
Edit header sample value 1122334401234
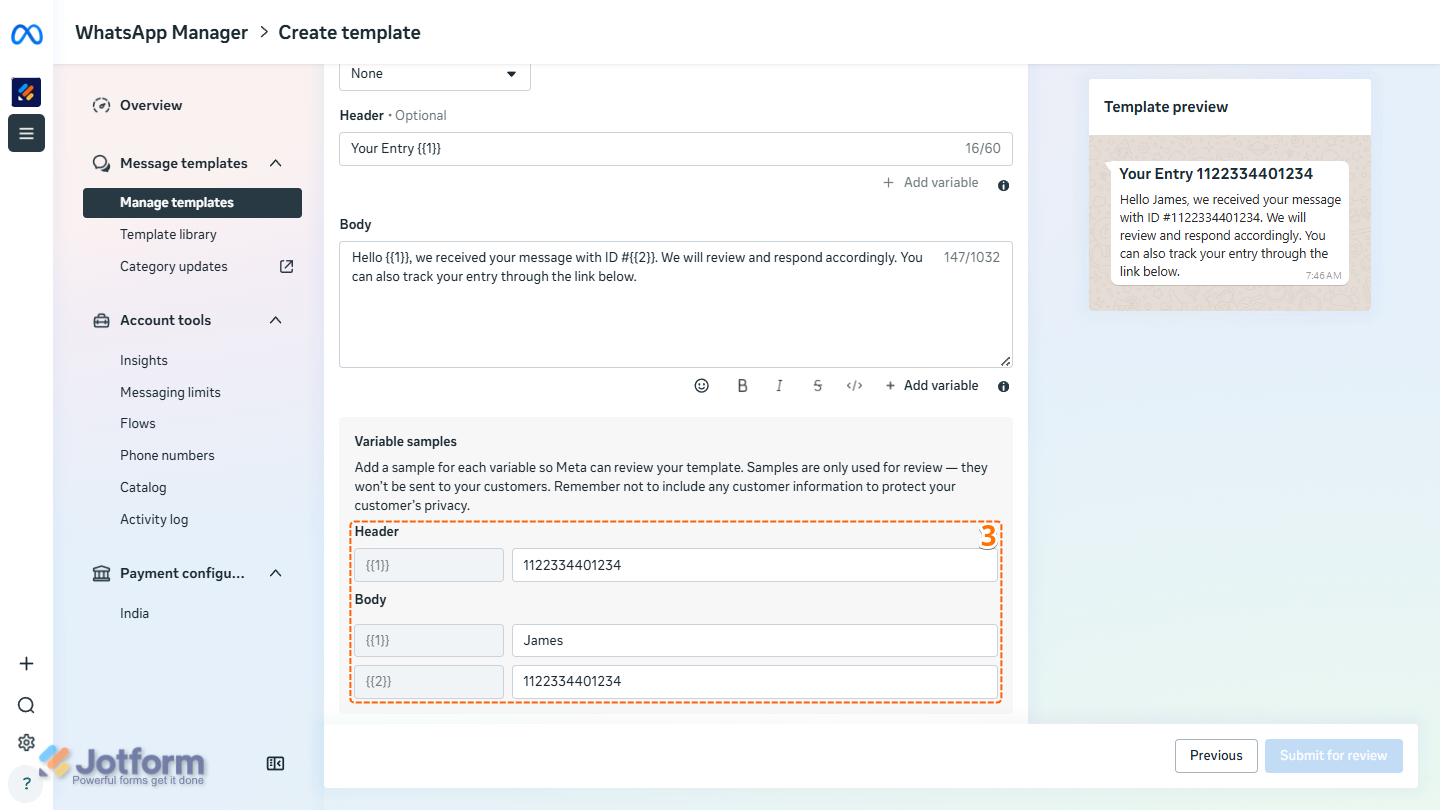(754, 565)
